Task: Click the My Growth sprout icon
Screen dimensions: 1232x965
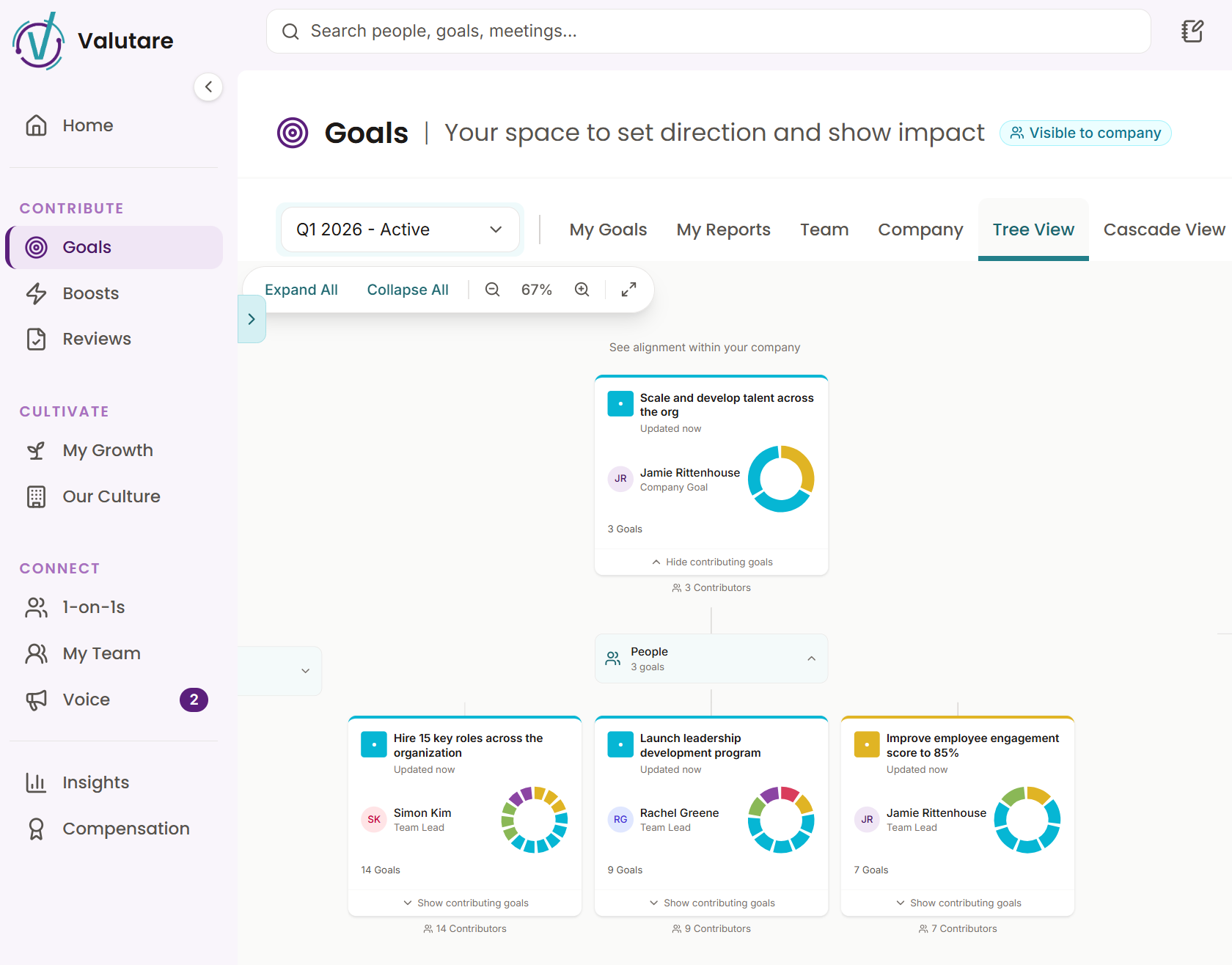Action: [x=36, y=450]
